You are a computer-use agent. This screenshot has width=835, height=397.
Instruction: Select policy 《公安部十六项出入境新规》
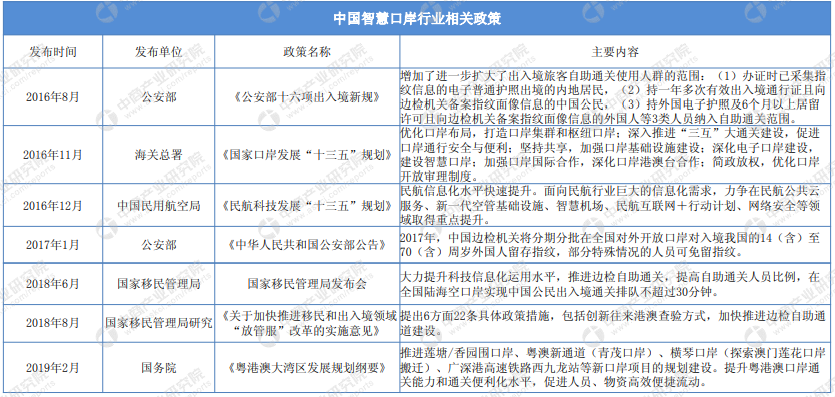pos(307,97)
